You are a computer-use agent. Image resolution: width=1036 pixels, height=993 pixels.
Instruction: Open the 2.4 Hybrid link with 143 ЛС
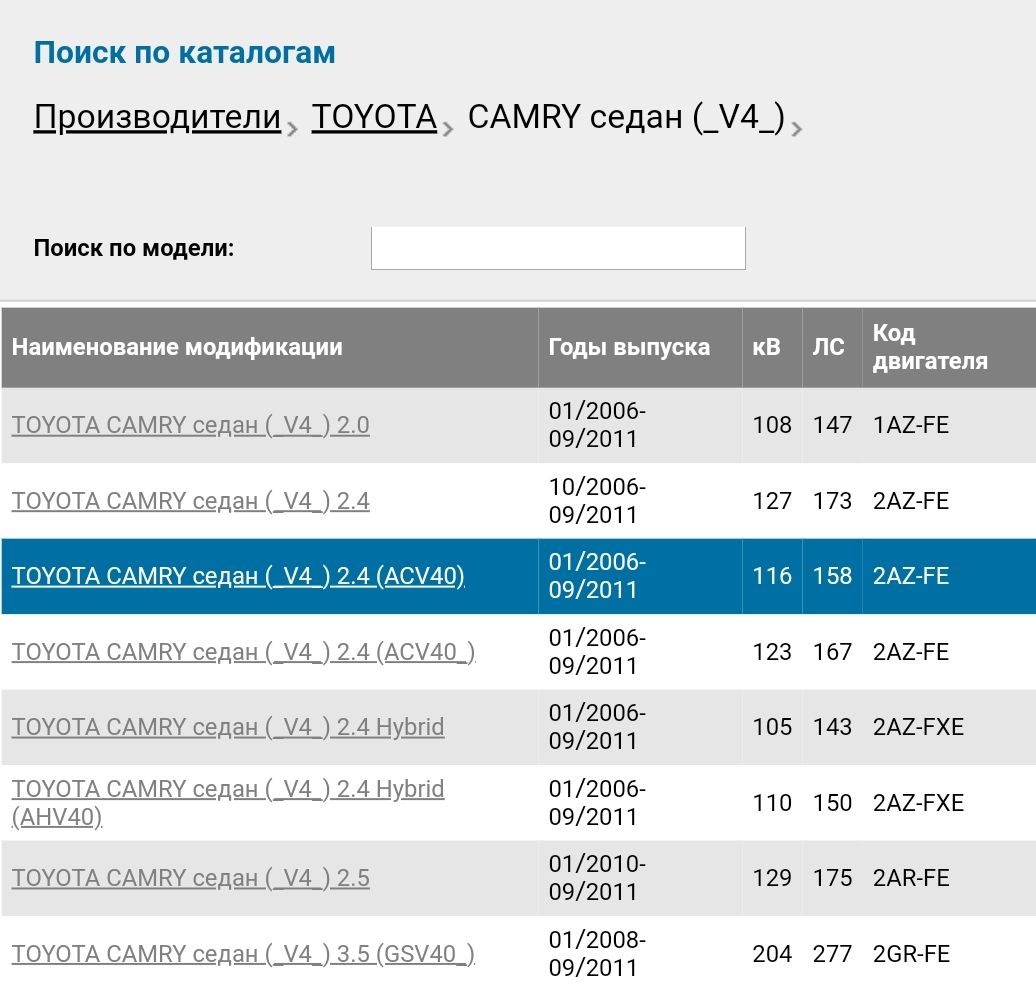228,727
